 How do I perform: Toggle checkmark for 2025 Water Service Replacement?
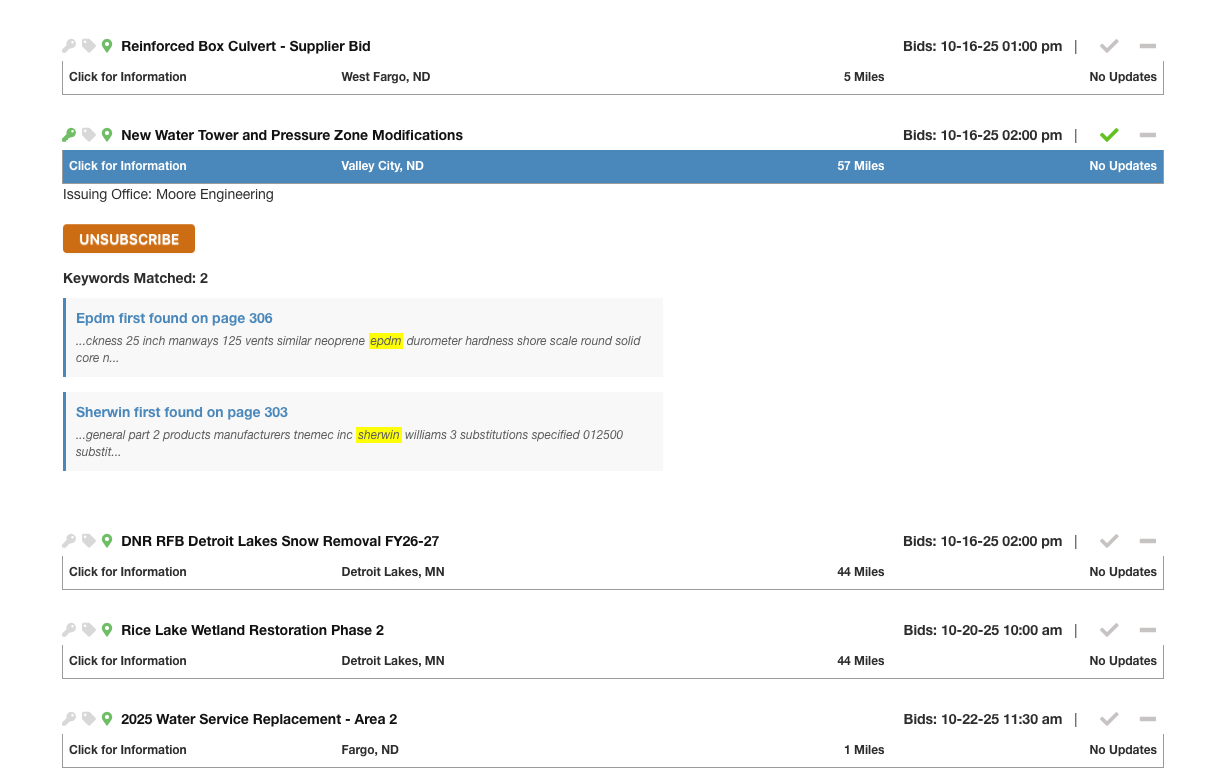(1108, 719)
